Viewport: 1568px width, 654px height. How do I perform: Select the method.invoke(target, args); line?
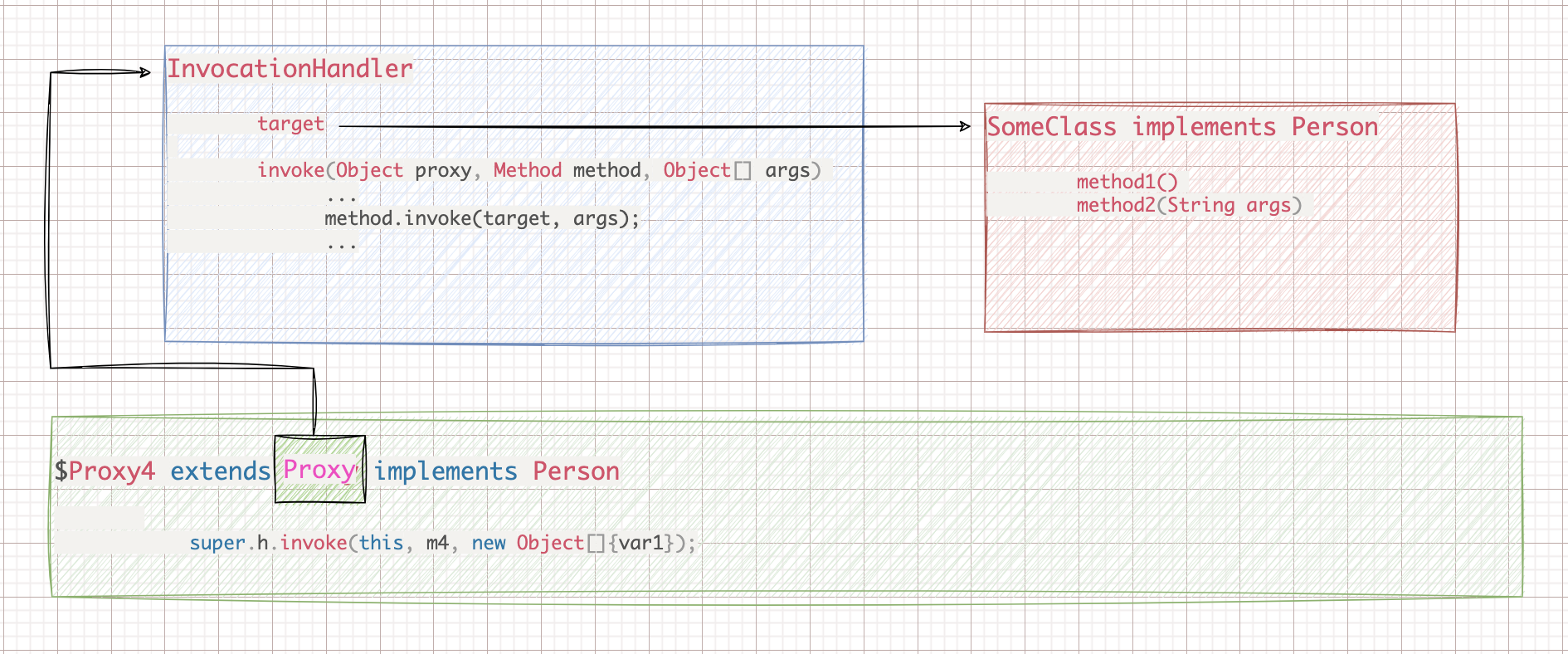[x=482, y=218]
